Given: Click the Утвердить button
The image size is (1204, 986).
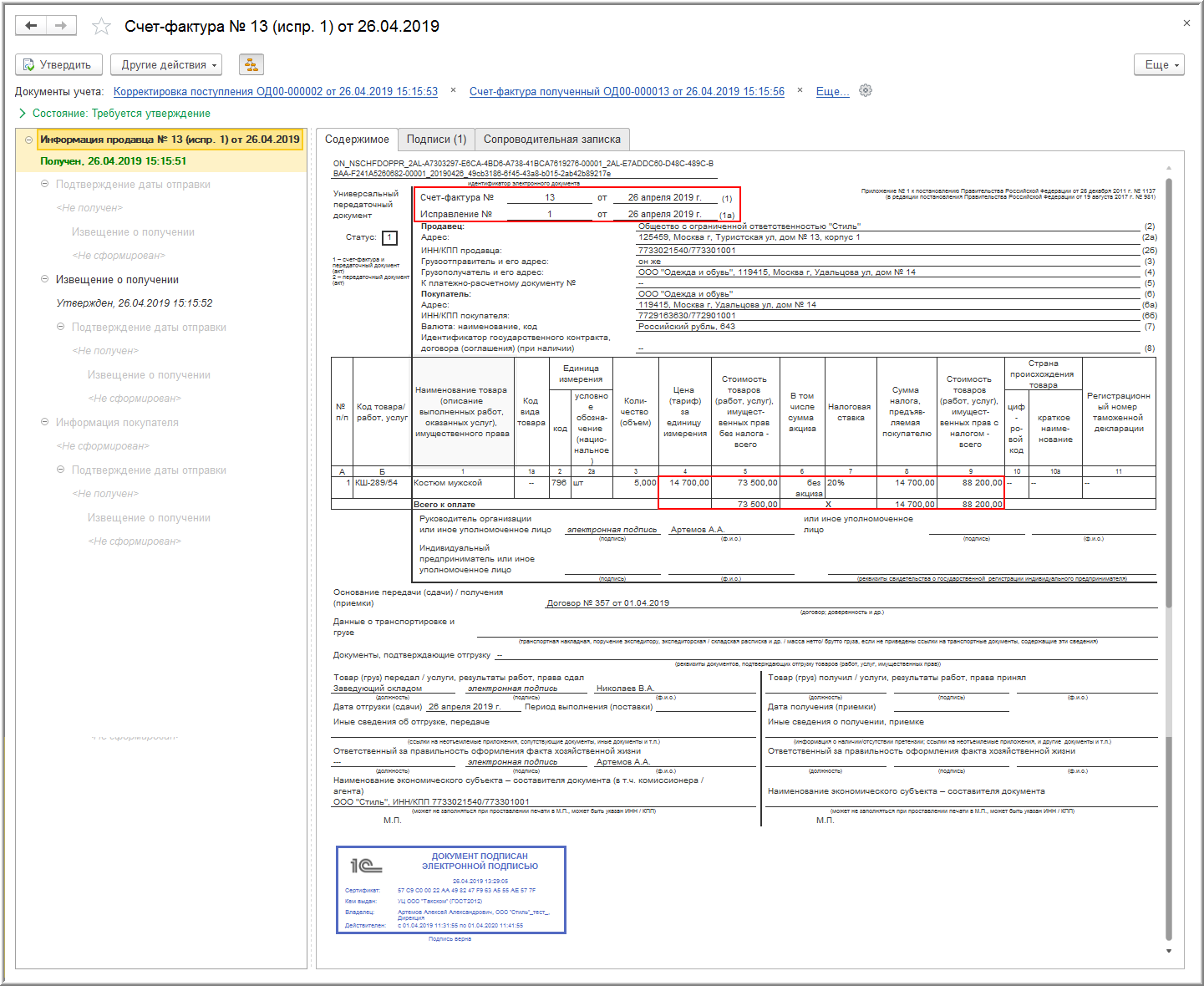Looking at the screenshot, I should coord(58,64).
